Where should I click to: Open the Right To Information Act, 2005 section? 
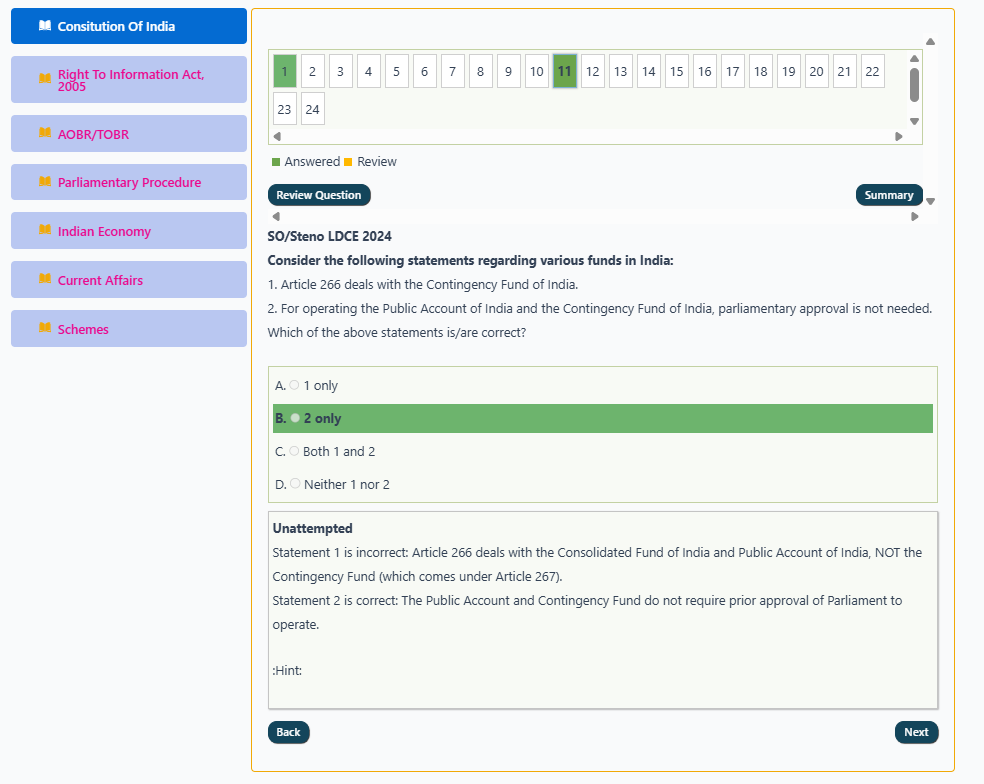coord(129,80)
